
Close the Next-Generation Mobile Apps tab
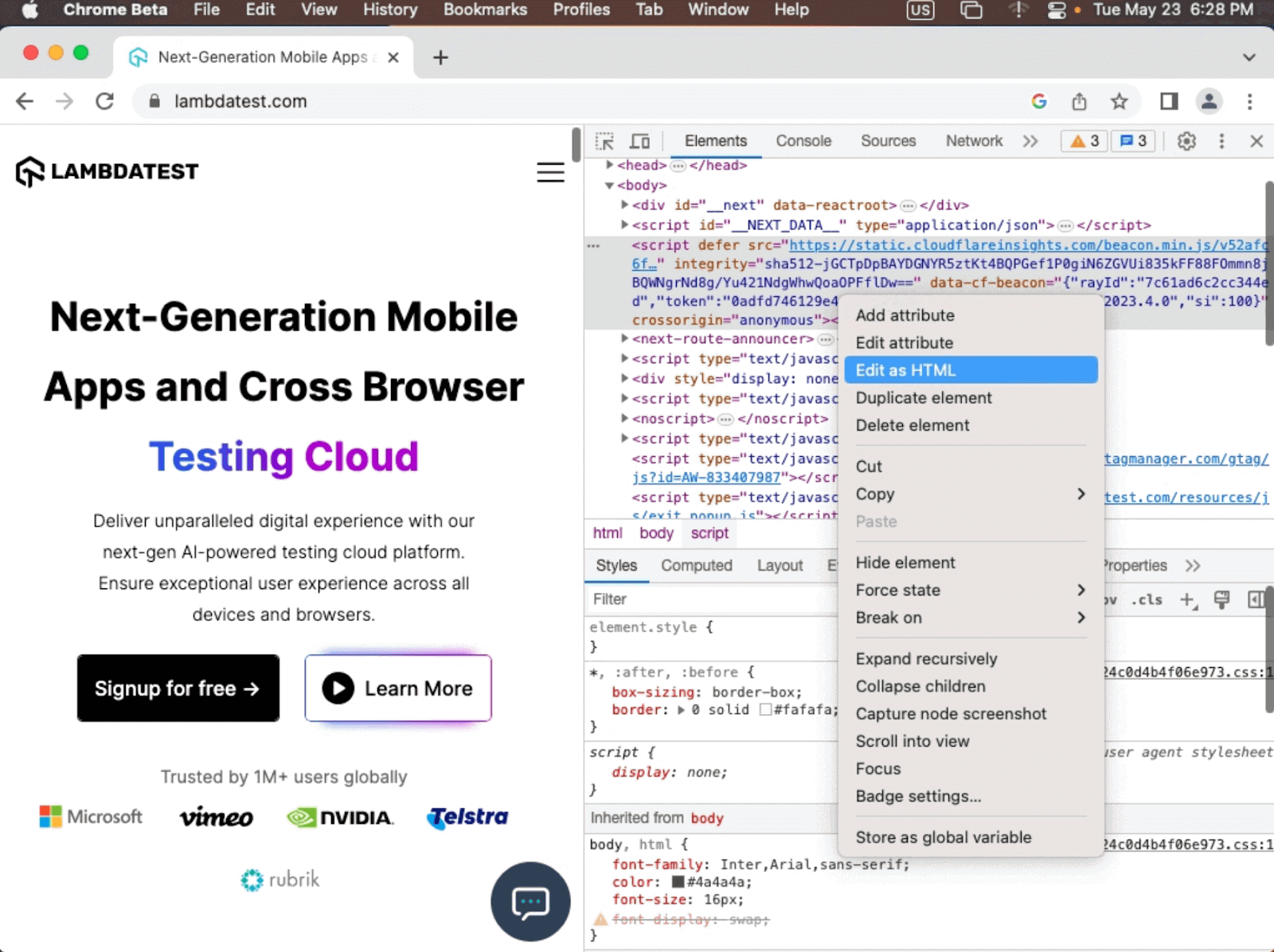tap(393, 57)
